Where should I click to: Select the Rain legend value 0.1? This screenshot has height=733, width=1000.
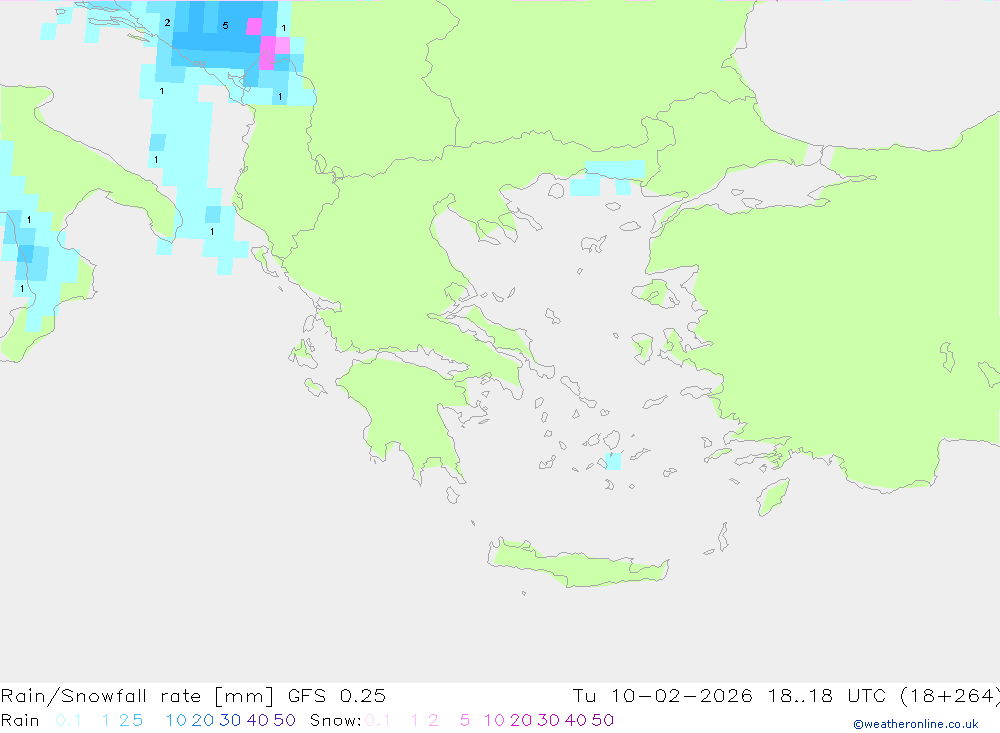pos(68,720)
